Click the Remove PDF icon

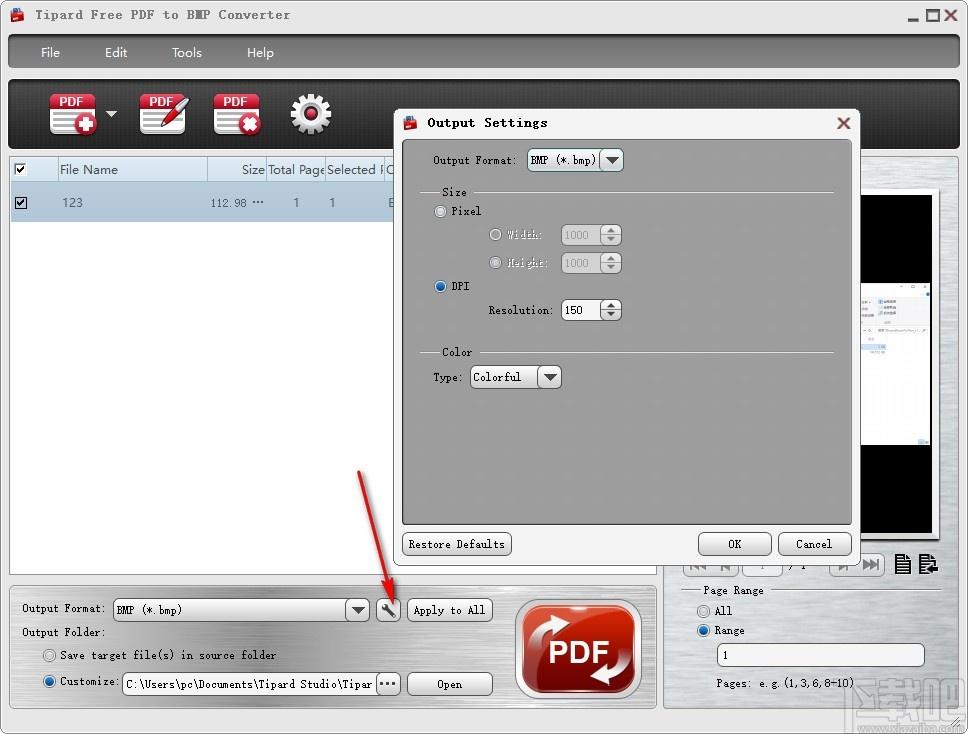tap(237, 114)
